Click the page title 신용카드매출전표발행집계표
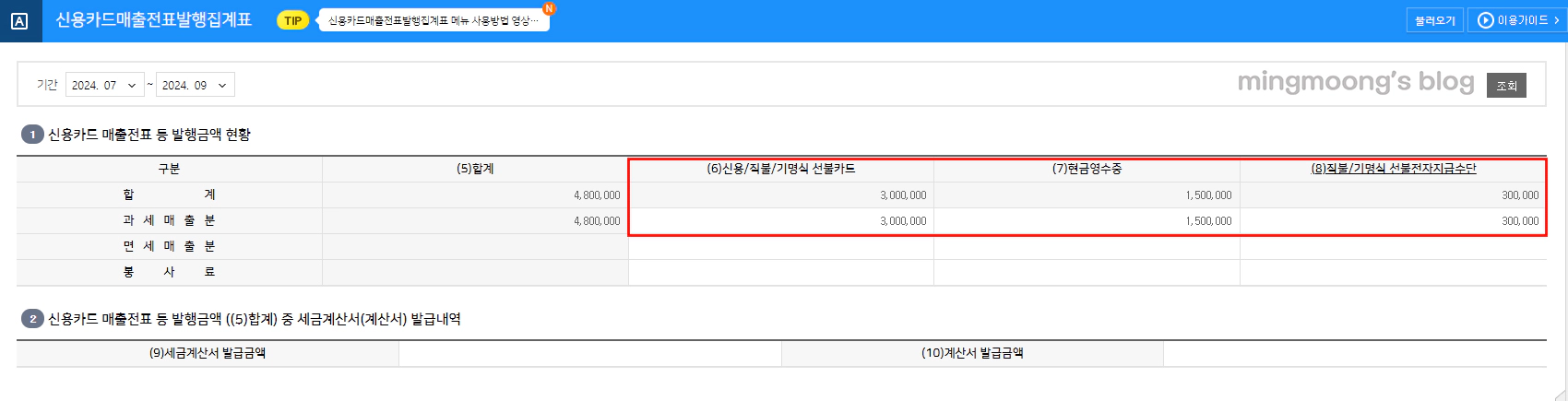The height and width of the screenshot is (401, 1568). [x=153, y=19]
